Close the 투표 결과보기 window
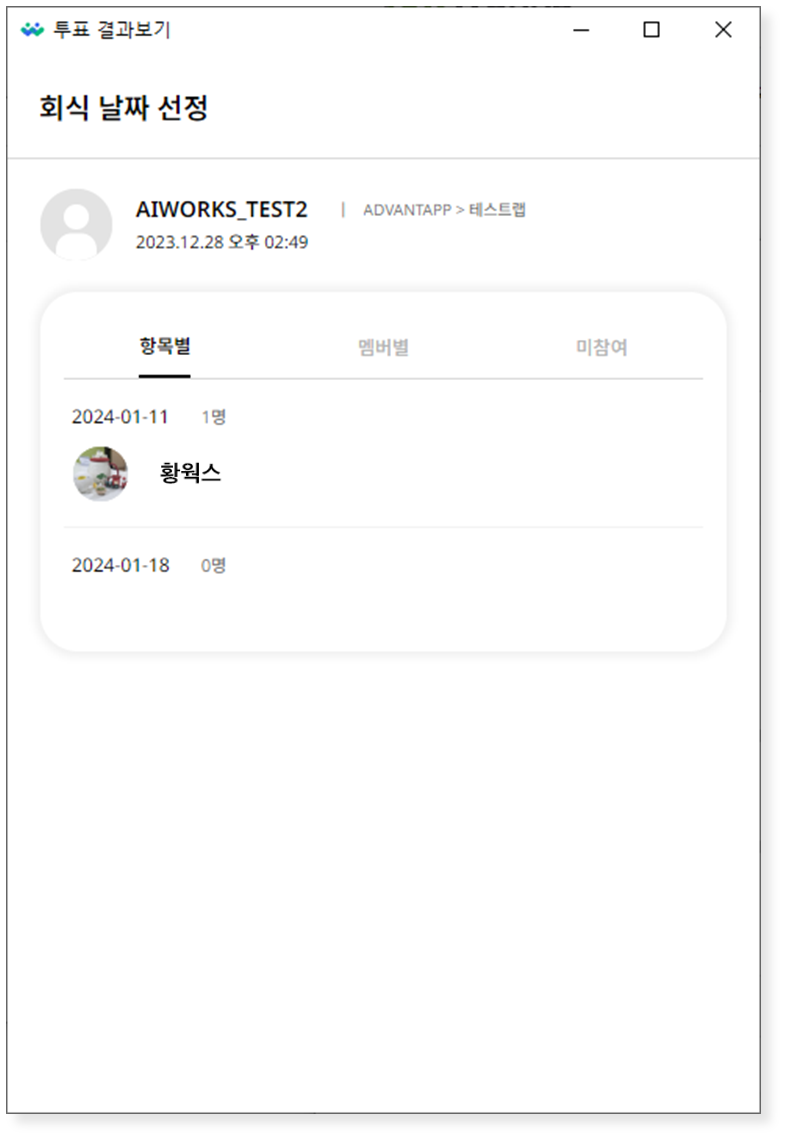 coord(723,30)
